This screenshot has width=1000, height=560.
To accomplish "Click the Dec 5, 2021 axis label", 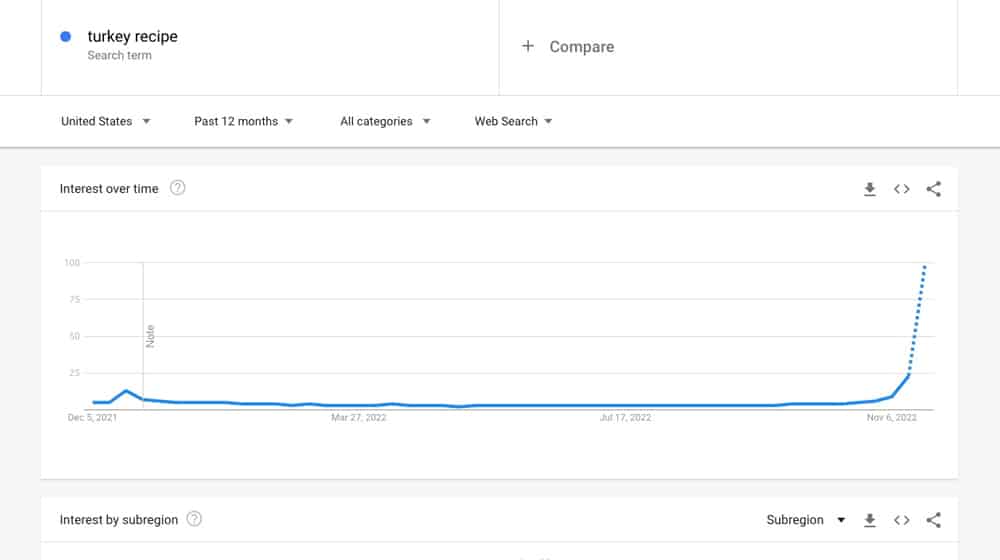I will (92, 418).
